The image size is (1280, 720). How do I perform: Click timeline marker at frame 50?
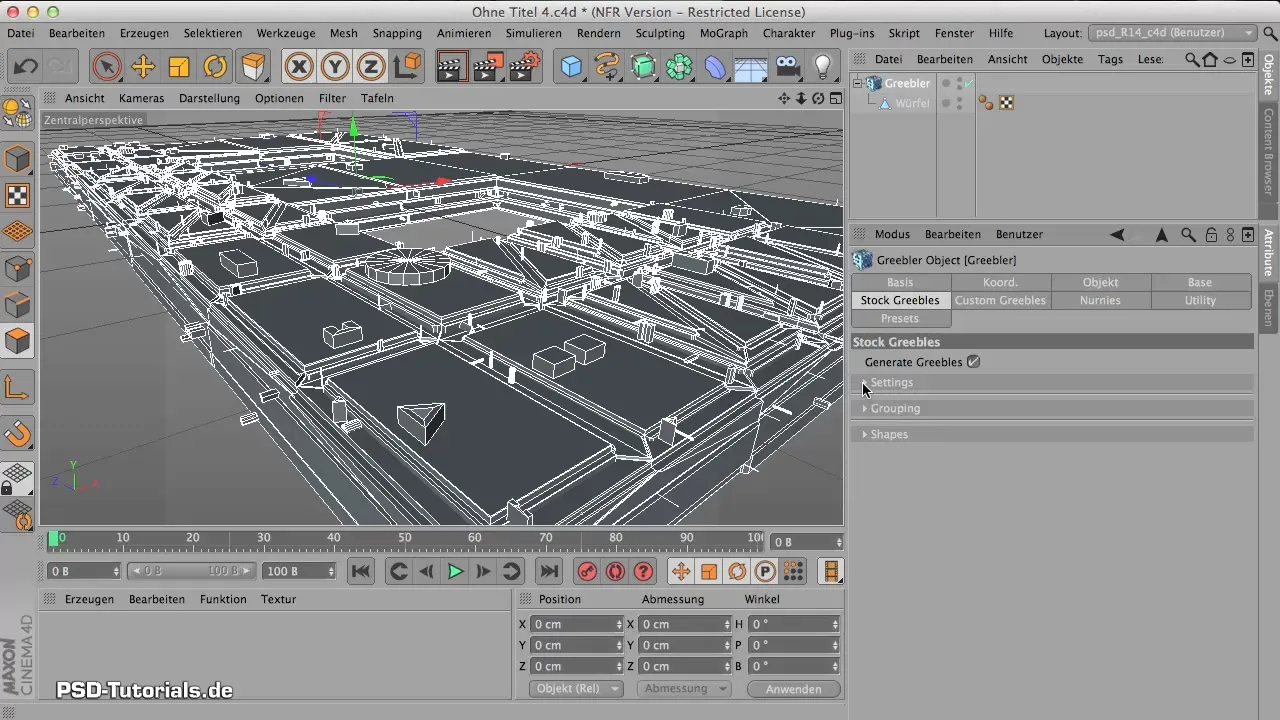(x=405, y=538)
